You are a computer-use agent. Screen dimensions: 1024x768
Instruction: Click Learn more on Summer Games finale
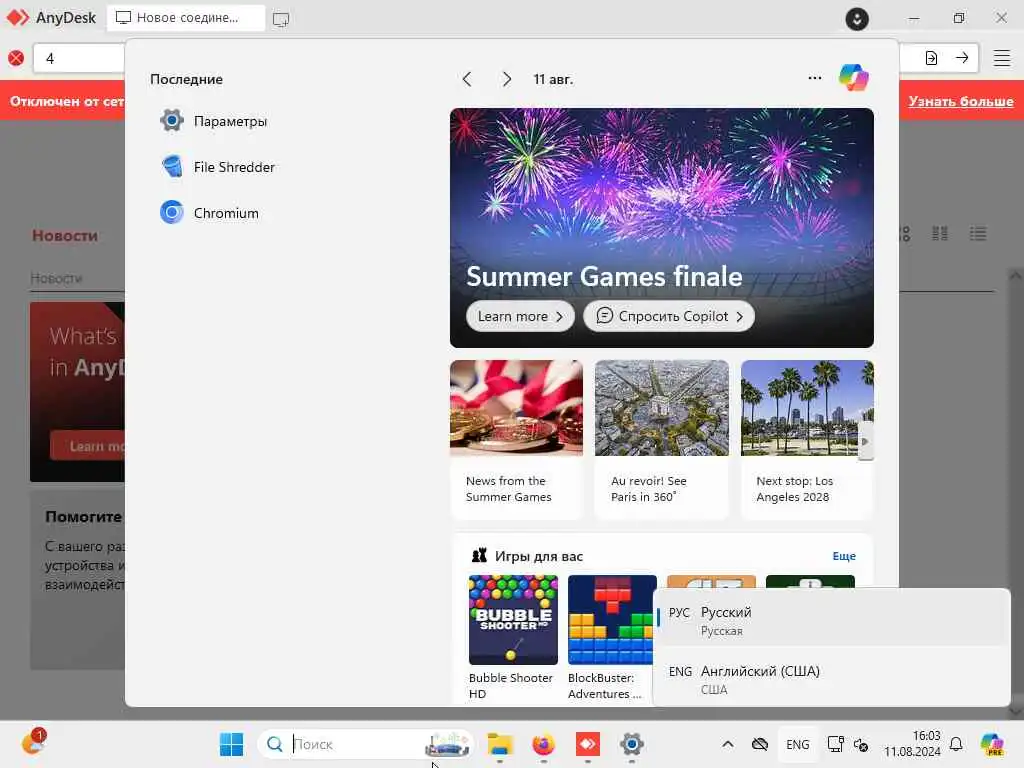coord(520,316)
